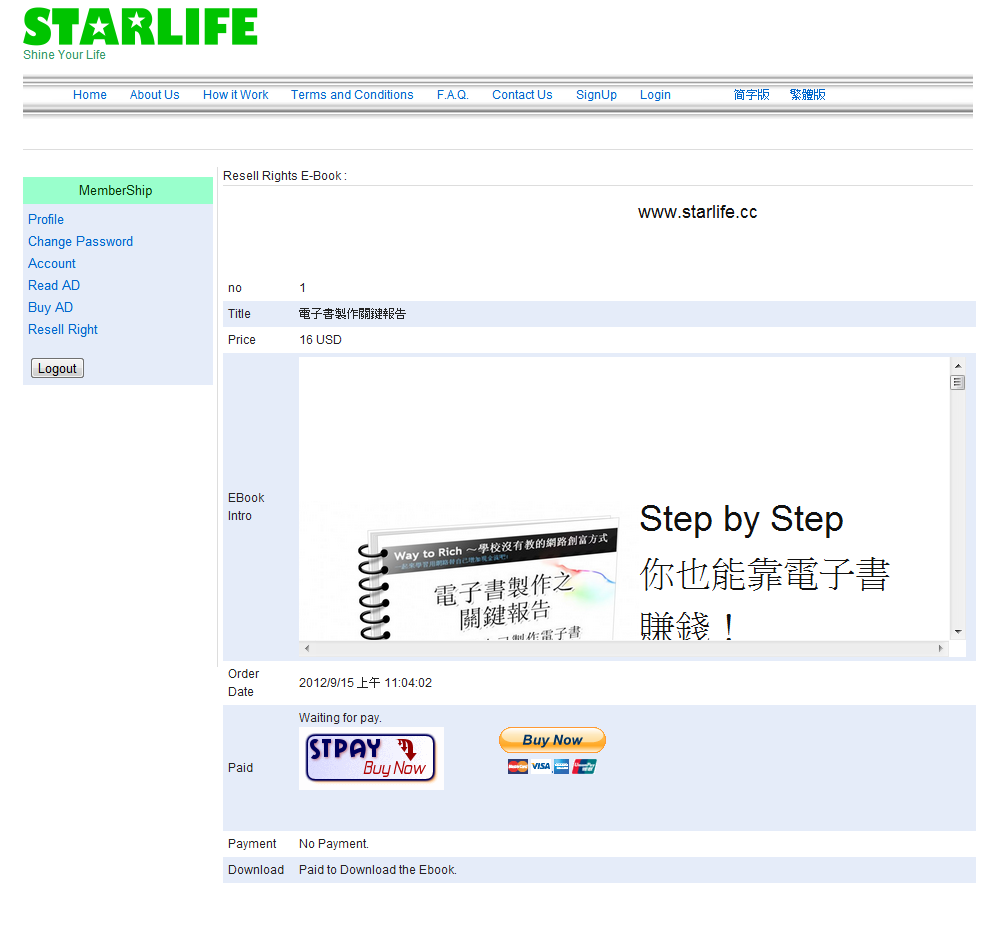The image size is (982, 927).
Task: Open the Home menu item
Action: 90,95
